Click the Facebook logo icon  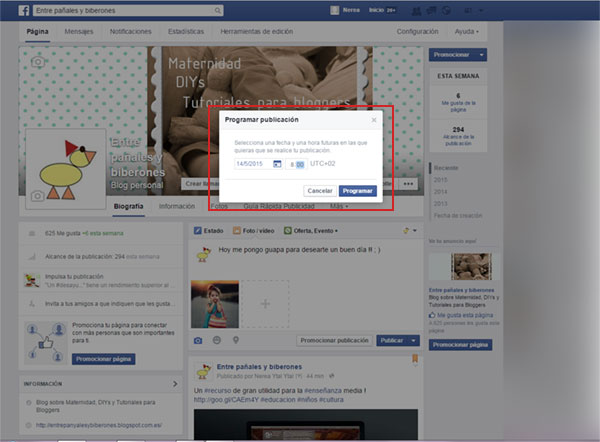[x=24, y=10]
